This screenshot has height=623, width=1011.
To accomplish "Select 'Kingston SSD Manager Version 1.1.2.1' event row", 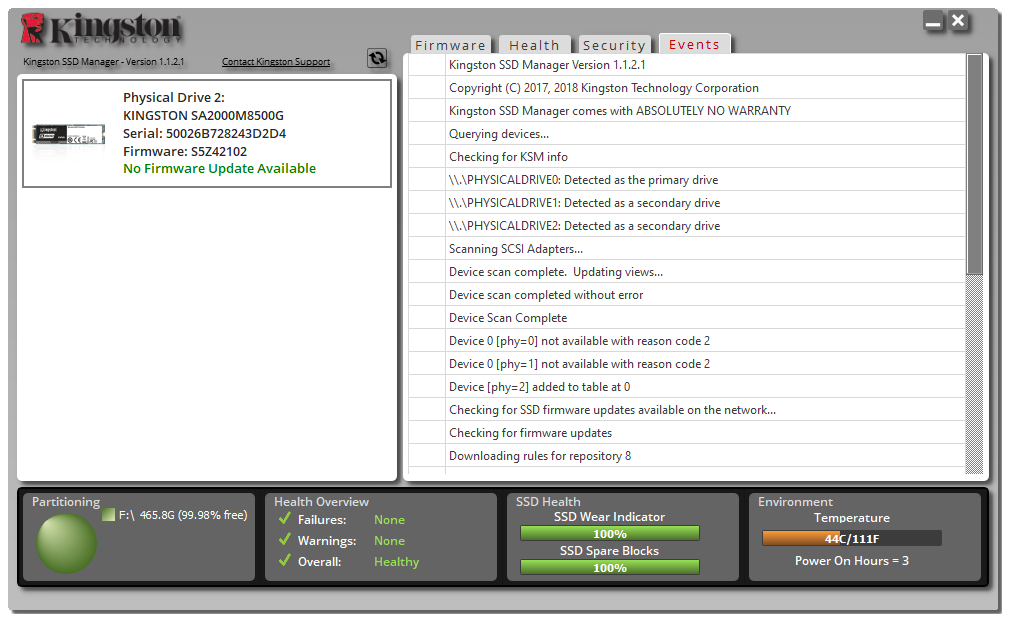I will (687, 64).
